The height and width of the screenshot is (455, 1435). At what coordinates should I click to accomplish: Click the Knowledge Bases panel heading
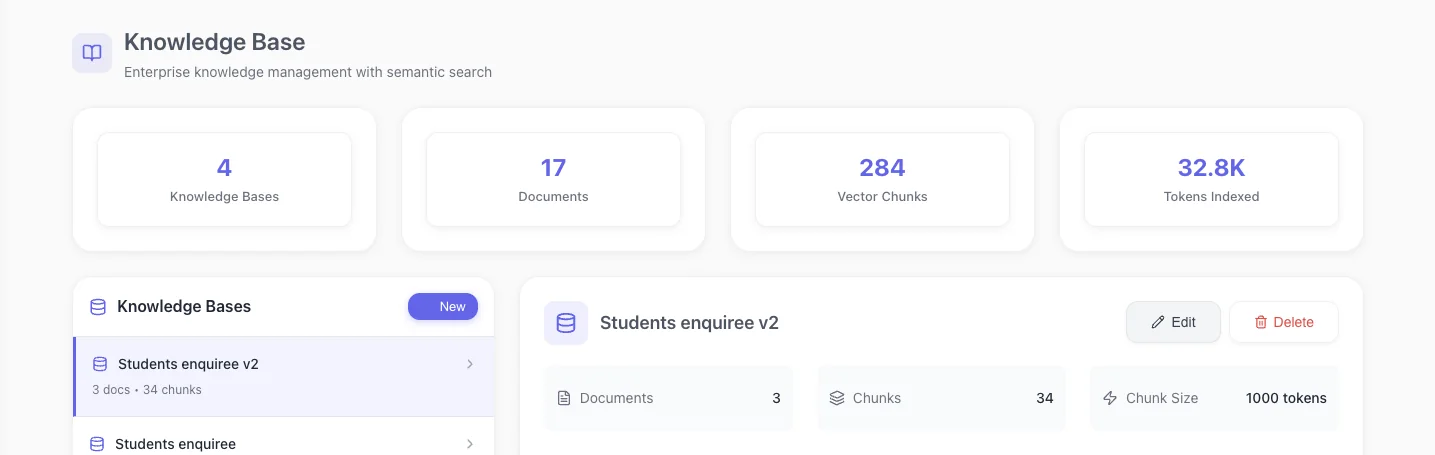pyautogui.click(x=184, y=307)
